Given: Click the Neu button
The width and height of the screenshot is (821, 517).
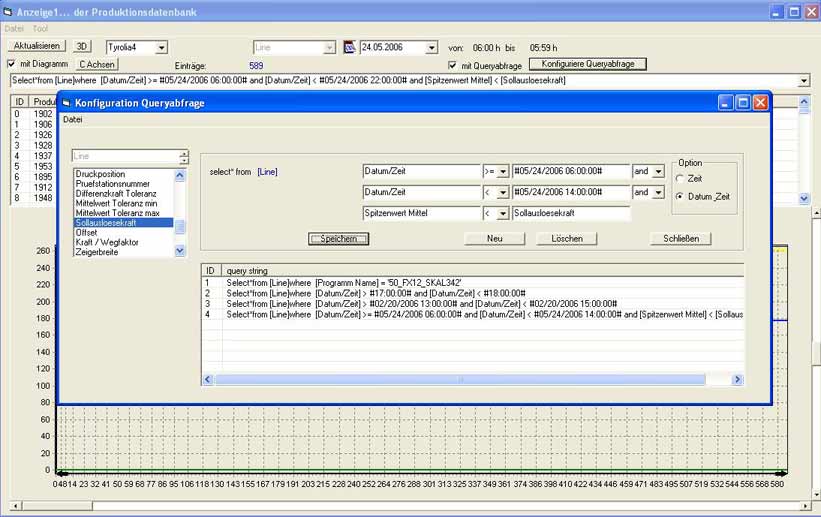Looking at the screenshot, I should click(x=494, y=239).
